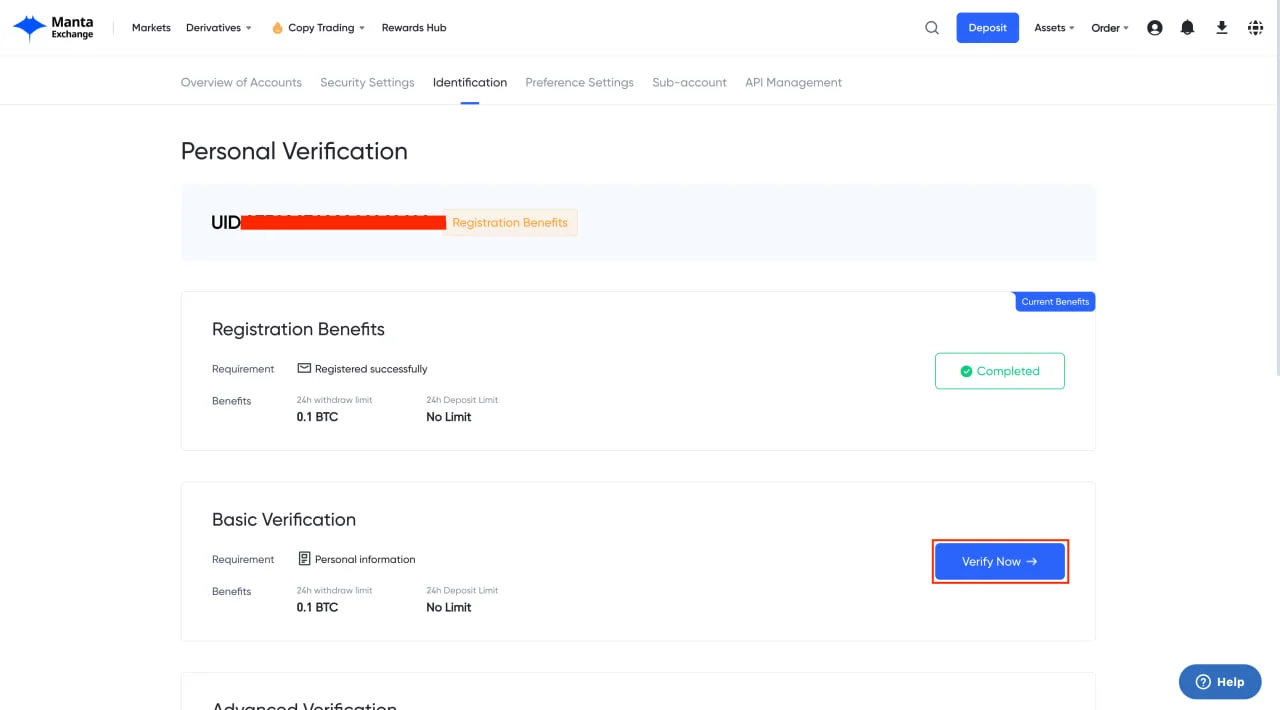Click the Verify Now button
This screenshot has width=1280, height=710.
(x=1000, y=562)
